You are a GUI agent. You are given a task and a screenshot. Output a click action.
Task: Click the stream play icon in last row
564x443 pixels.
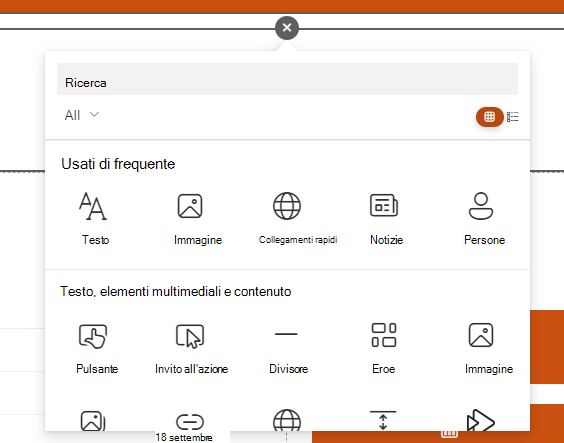(x=481, y=420)
